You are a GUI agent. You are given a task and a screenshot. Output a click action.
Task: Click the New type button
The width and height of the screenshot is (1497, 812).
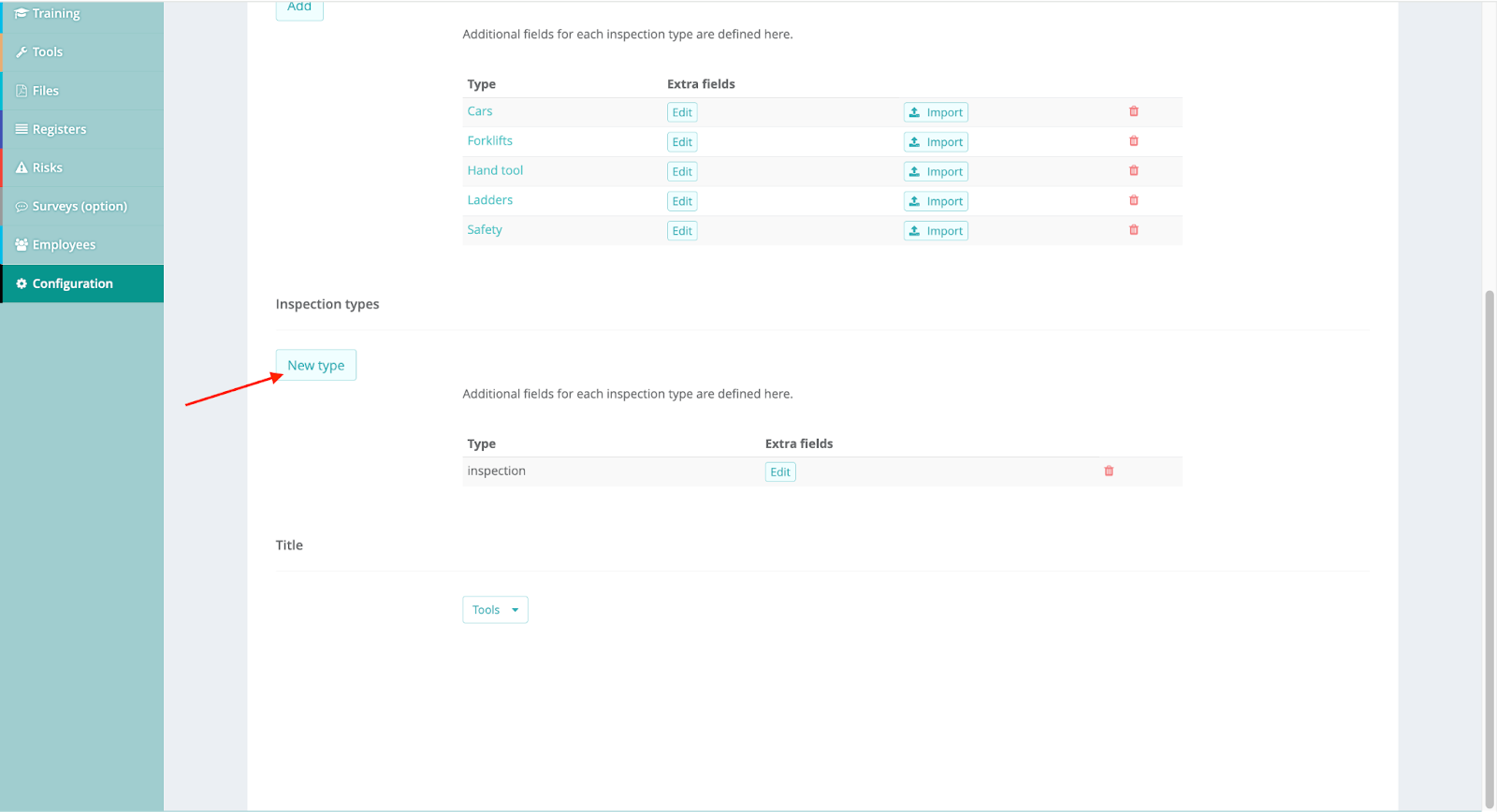coord(316,365)
